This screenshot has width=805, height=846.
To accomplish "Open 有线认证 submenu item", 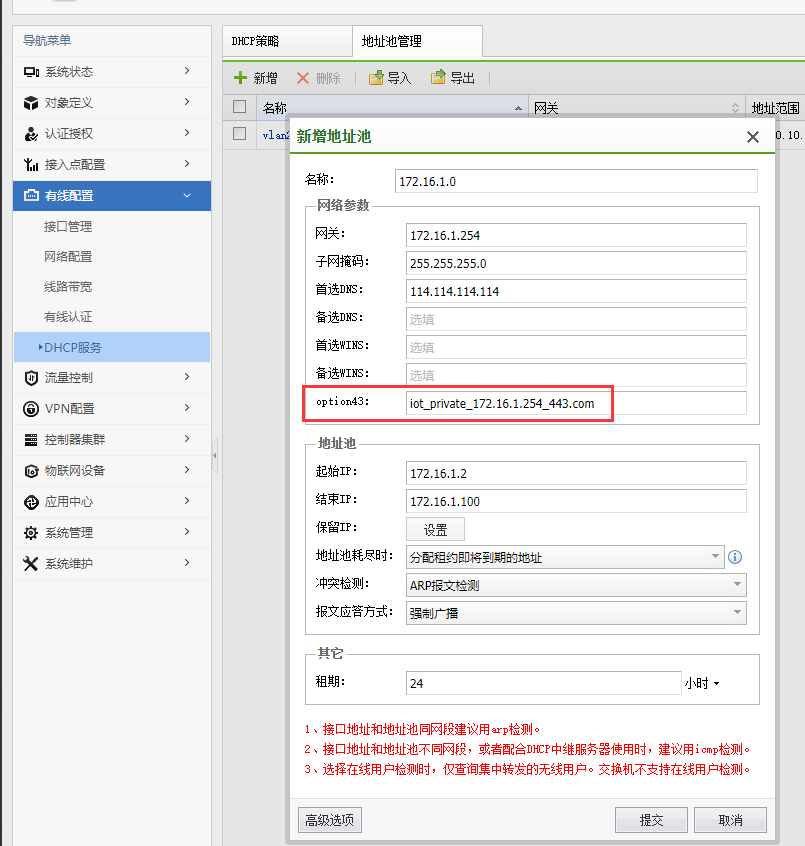I will tap(68, 317).
